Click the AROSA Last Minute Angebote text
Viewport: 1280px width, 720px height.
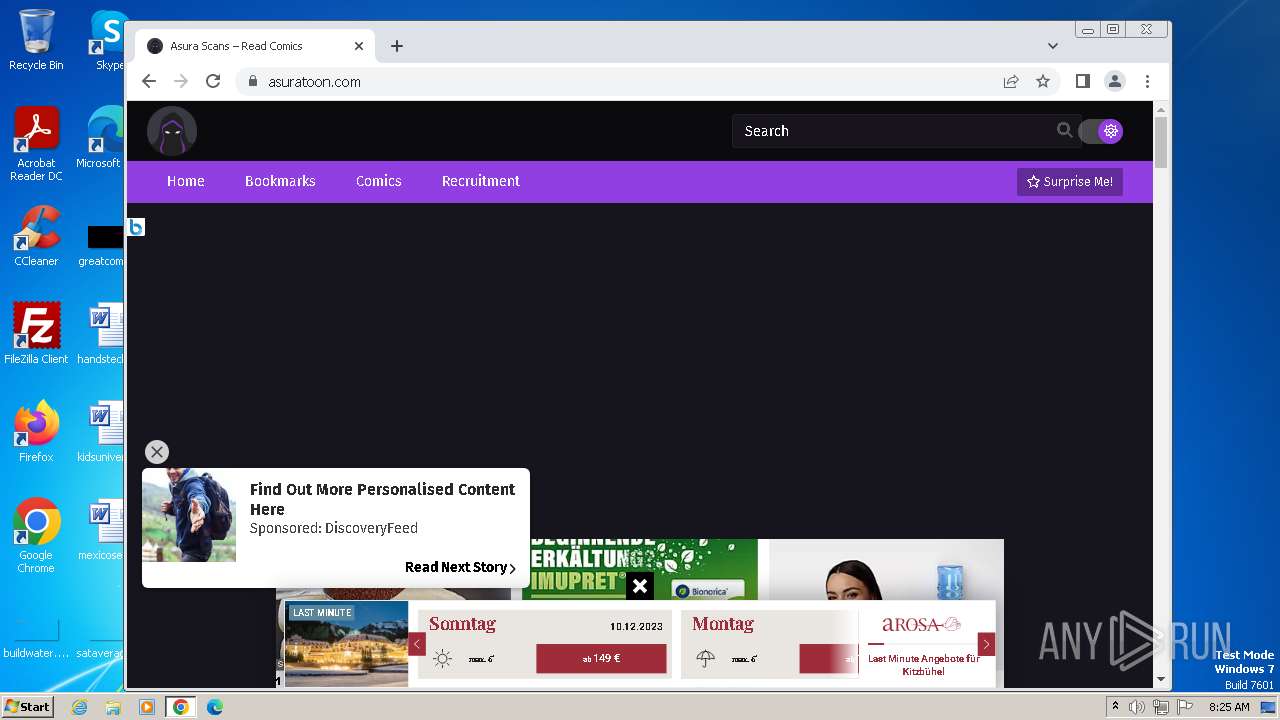pyautogui.click(x=924, y=665)
